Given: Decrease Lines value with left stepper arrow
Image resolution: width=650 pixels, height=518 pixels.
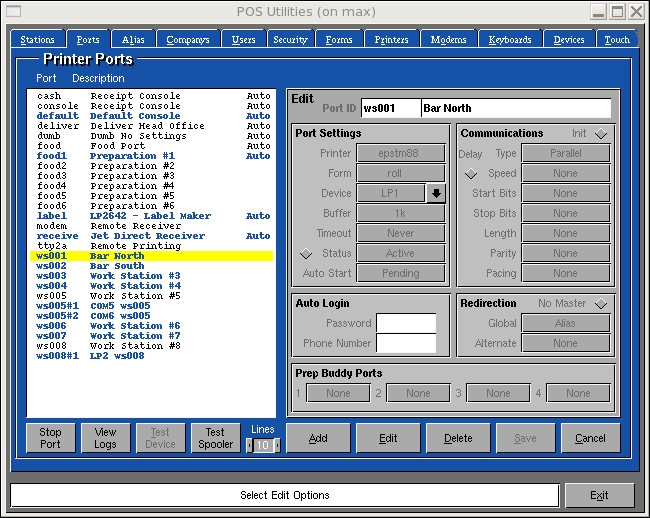Looking at the screenshot, I should 249,445.
